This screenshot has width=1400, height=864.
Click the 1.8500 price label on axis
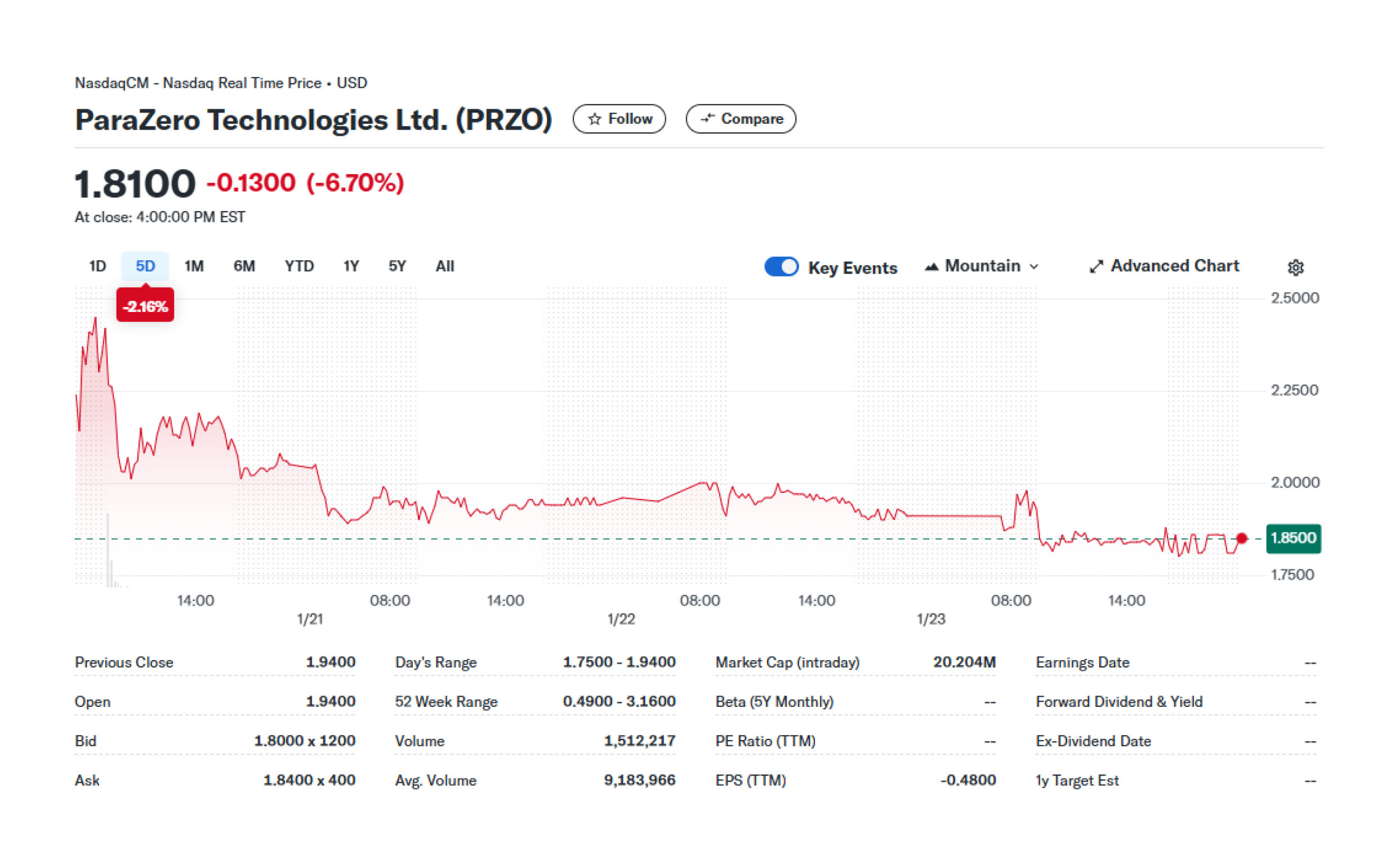click(1292, 538)
